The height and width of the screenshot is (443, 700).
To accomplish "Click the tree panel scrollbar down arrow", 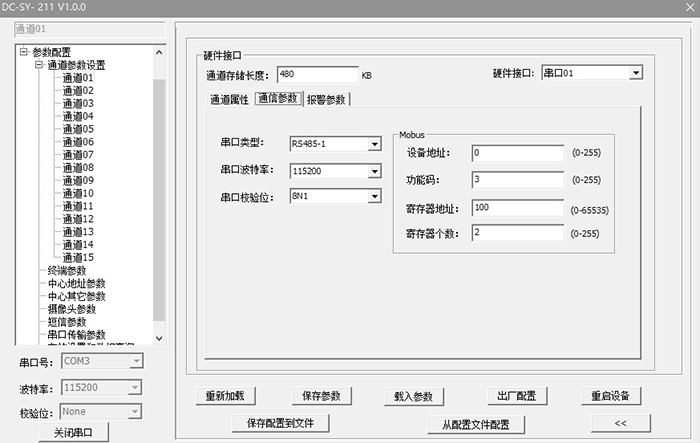I will (159, 340).
